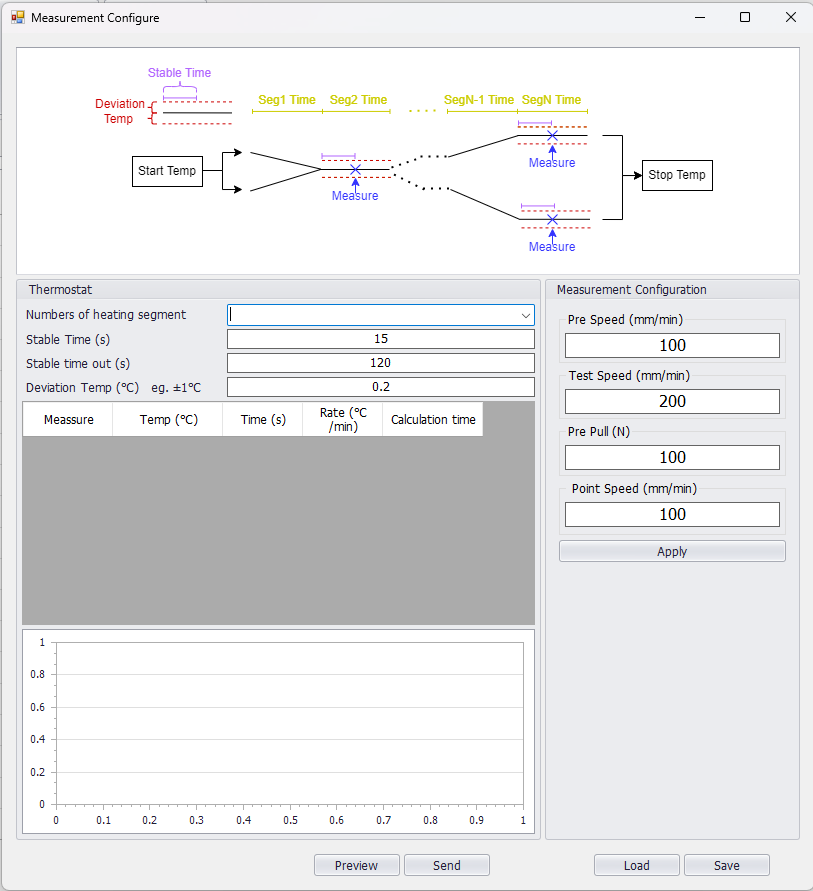Click the Thermostat group title
Screen dimensions: 813x891
click(x=60, y=290)
